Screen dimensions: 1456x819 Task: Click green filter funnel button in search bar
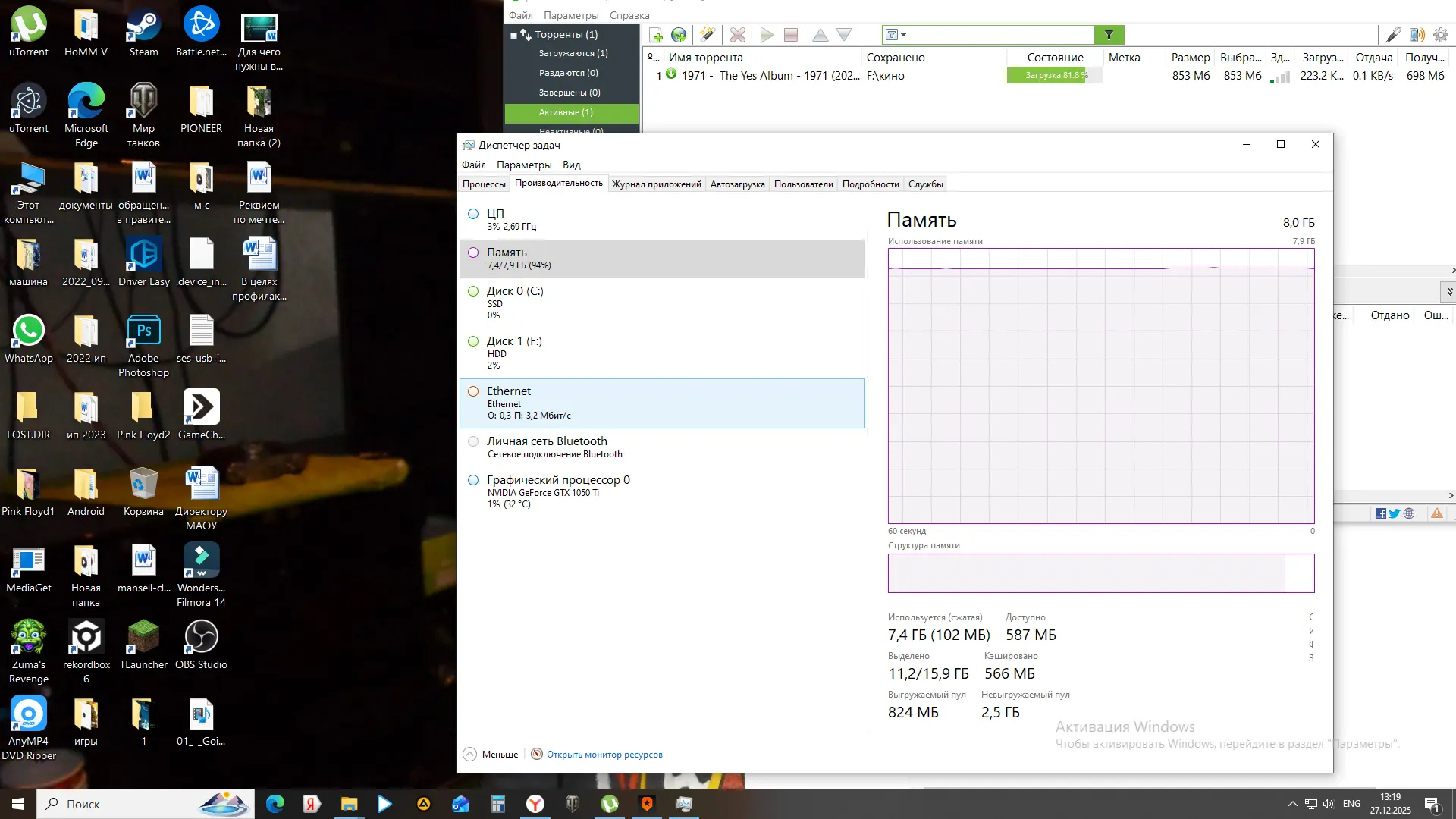click(1109, 35)
